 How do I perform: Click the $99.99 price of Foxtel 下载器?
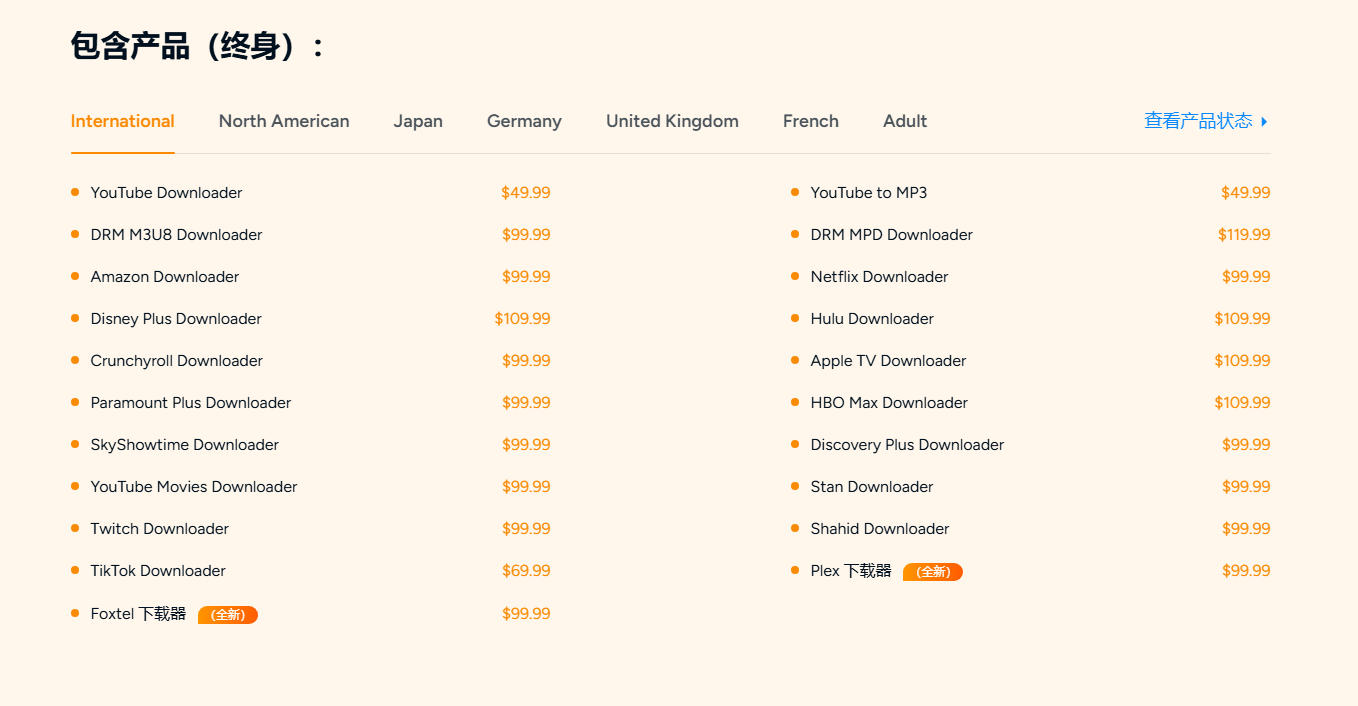click(526, 614)
